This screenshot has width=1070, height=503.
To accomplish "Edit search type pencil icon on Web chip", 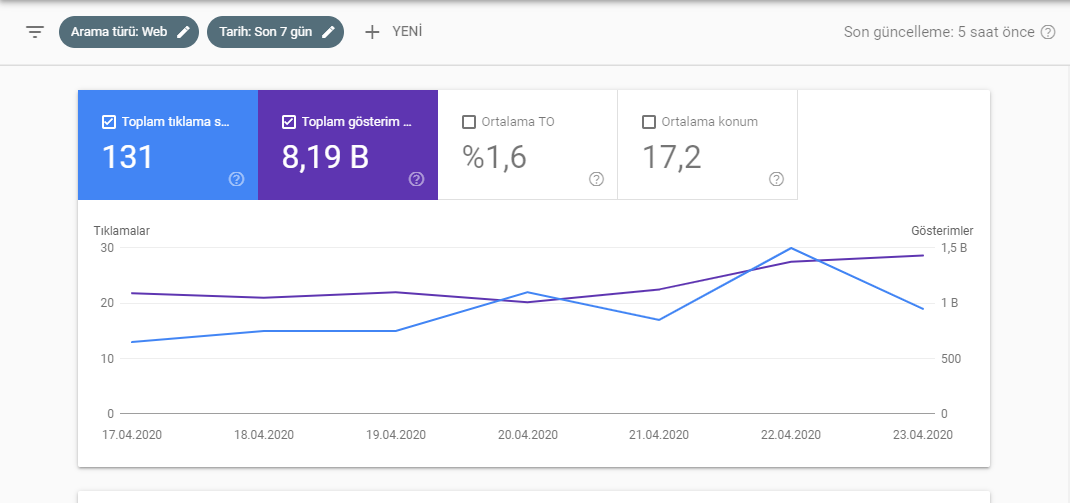I will (x=183, y=32).
